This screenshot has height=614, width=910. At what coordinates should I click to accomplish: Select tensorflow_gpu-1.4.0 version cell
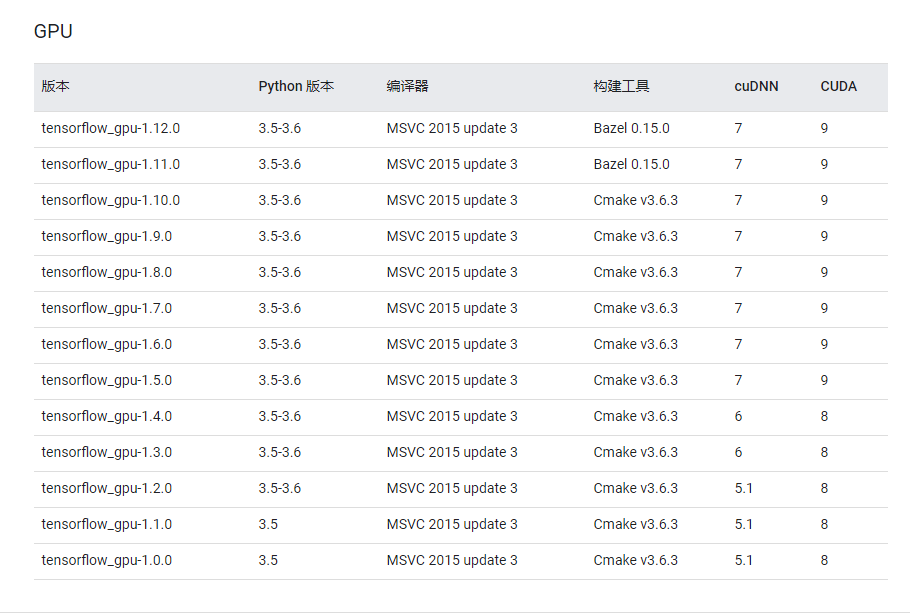tap(107, 416)
